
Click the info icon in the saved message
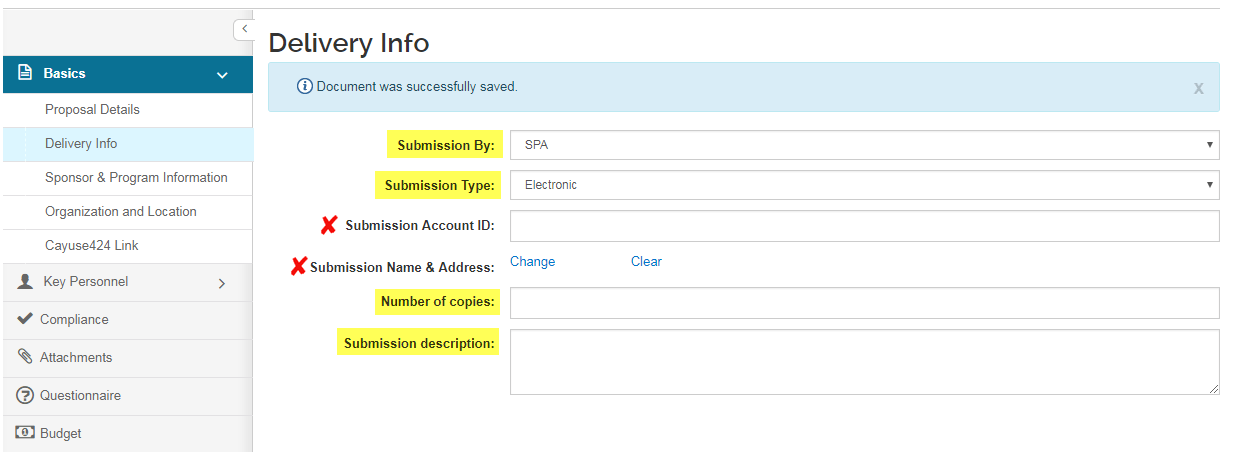(305, 87)
